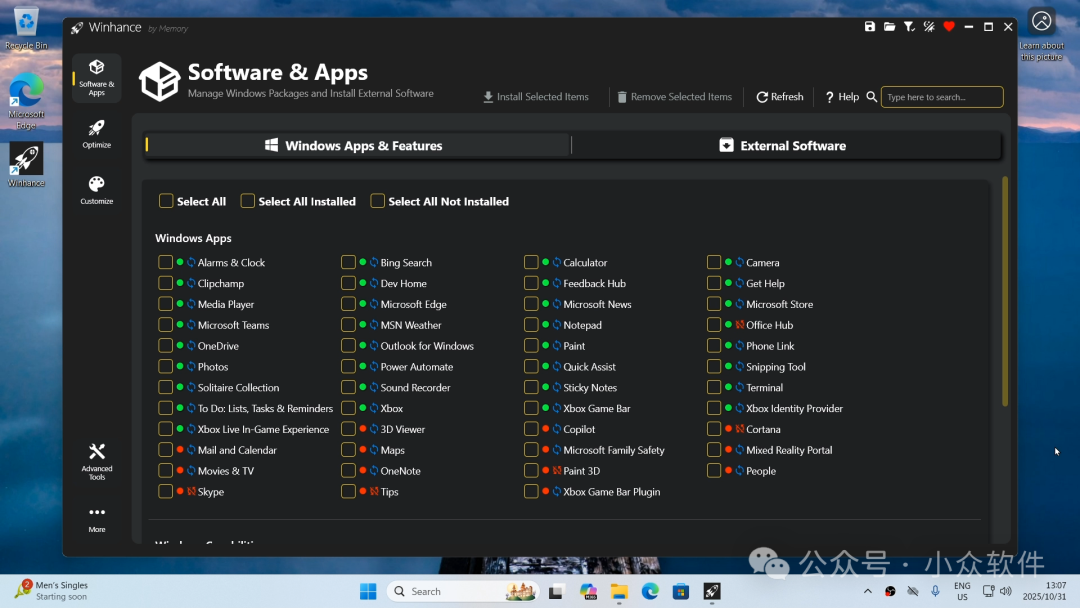Screen dimensions: 1080x608
Task: Click the save configuration icon in title bar
Action: (870, 27)
